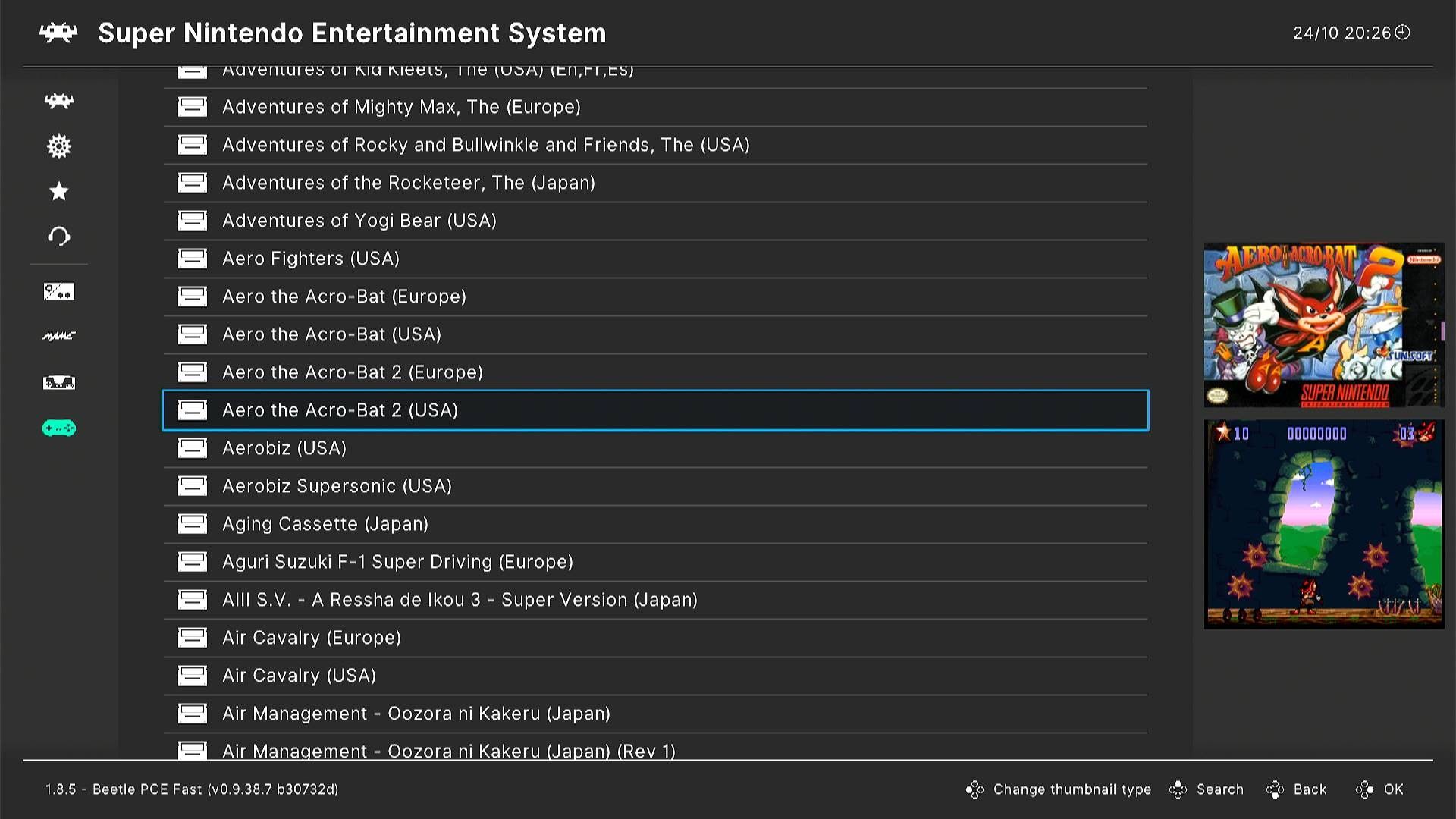Open the Settings gear in sidebar
This screenshot has width=1456, height=819.
pos(58,146)
